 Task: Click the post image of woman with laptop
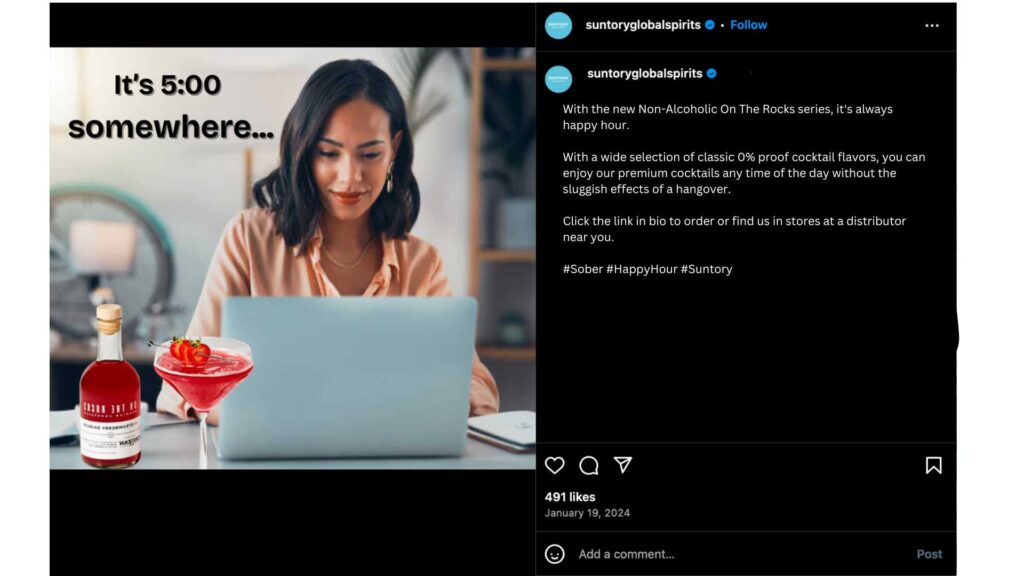point(293,258)
